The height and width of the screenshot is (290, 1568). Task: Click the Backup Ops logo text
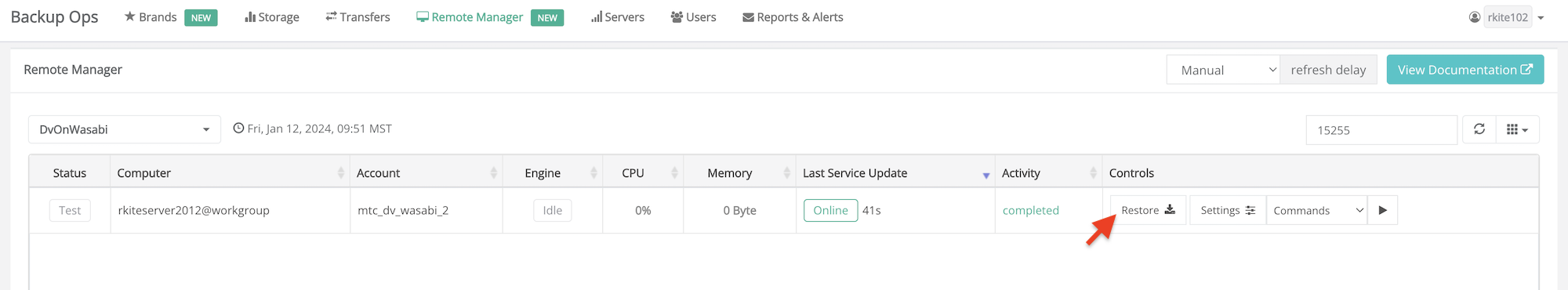pos(54,17)
